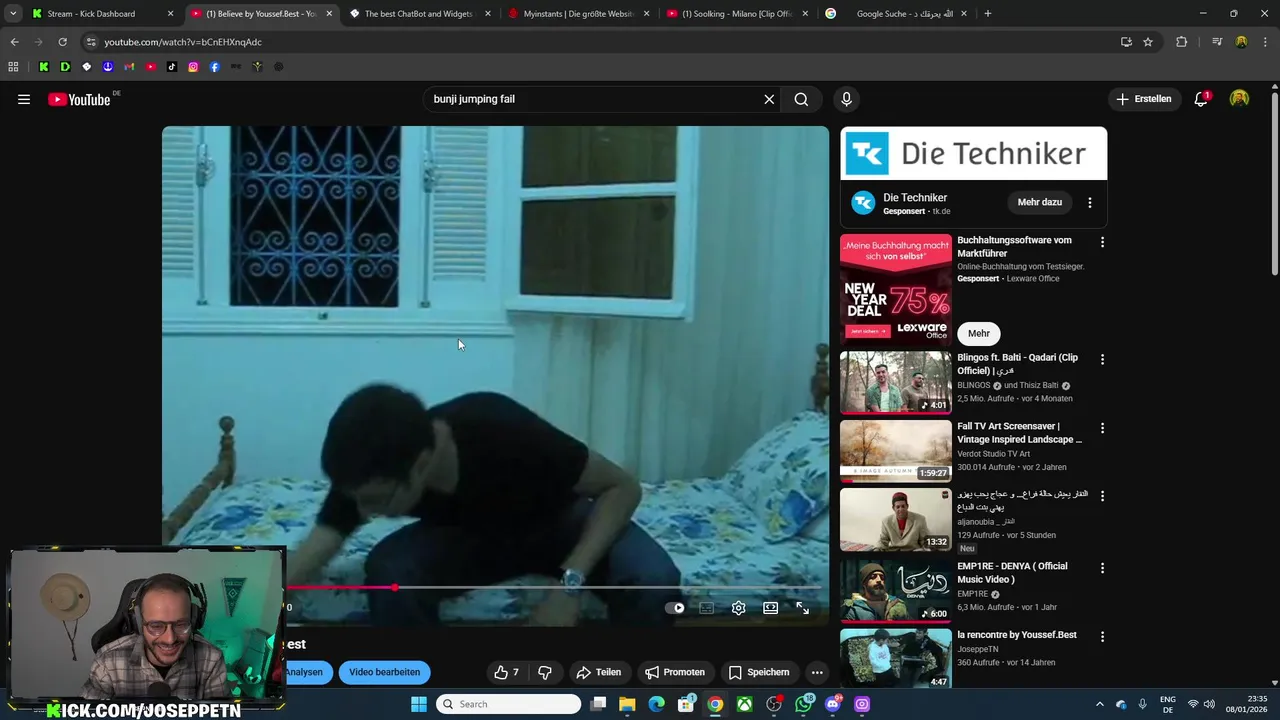This screenshot has width=1280, height=720.
Task: Run search with the magnifier button
Action: click(x=801, y=99)
